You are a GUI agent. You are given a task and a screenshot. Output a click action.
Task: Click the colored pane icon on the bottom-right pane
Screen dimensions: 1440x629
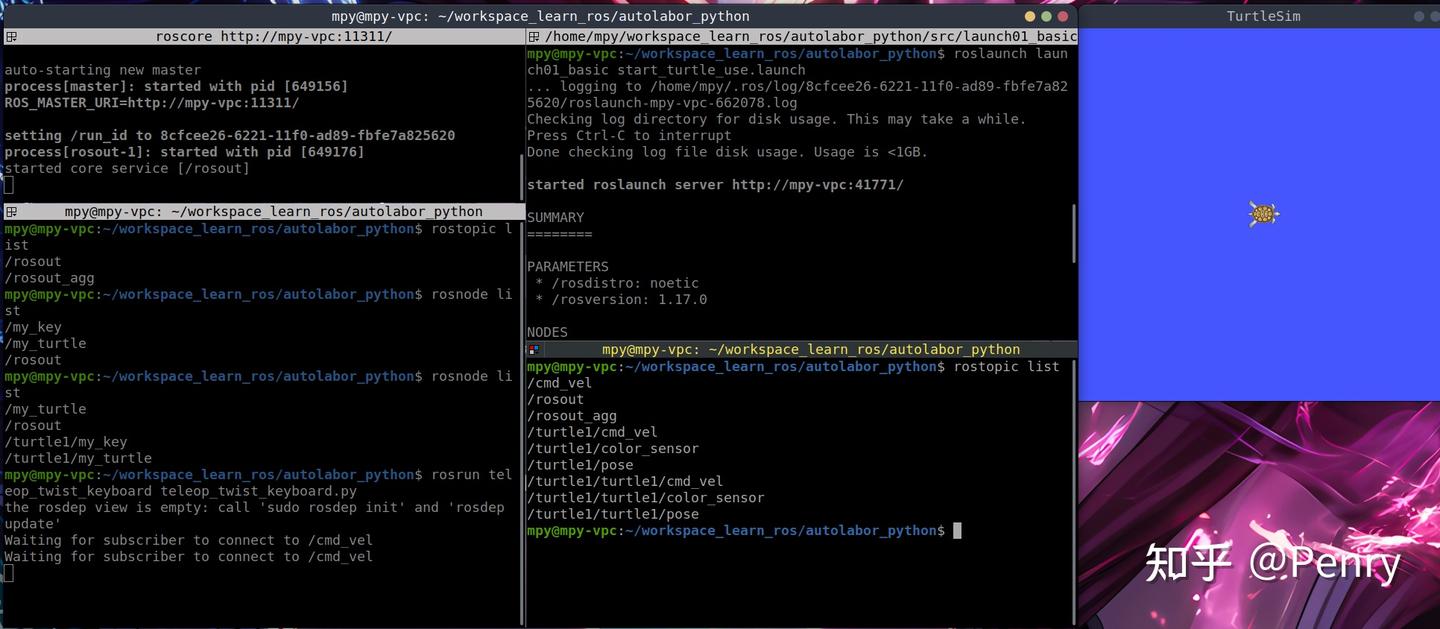tap(534, 349)
